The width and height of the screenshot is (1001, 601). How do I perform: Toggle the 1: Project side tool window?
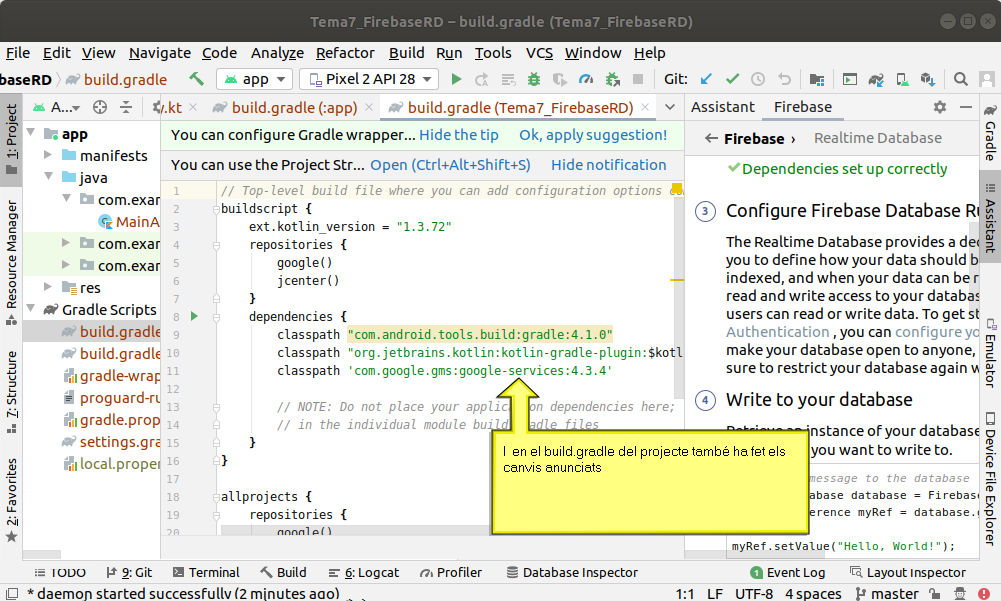point(11,139)
